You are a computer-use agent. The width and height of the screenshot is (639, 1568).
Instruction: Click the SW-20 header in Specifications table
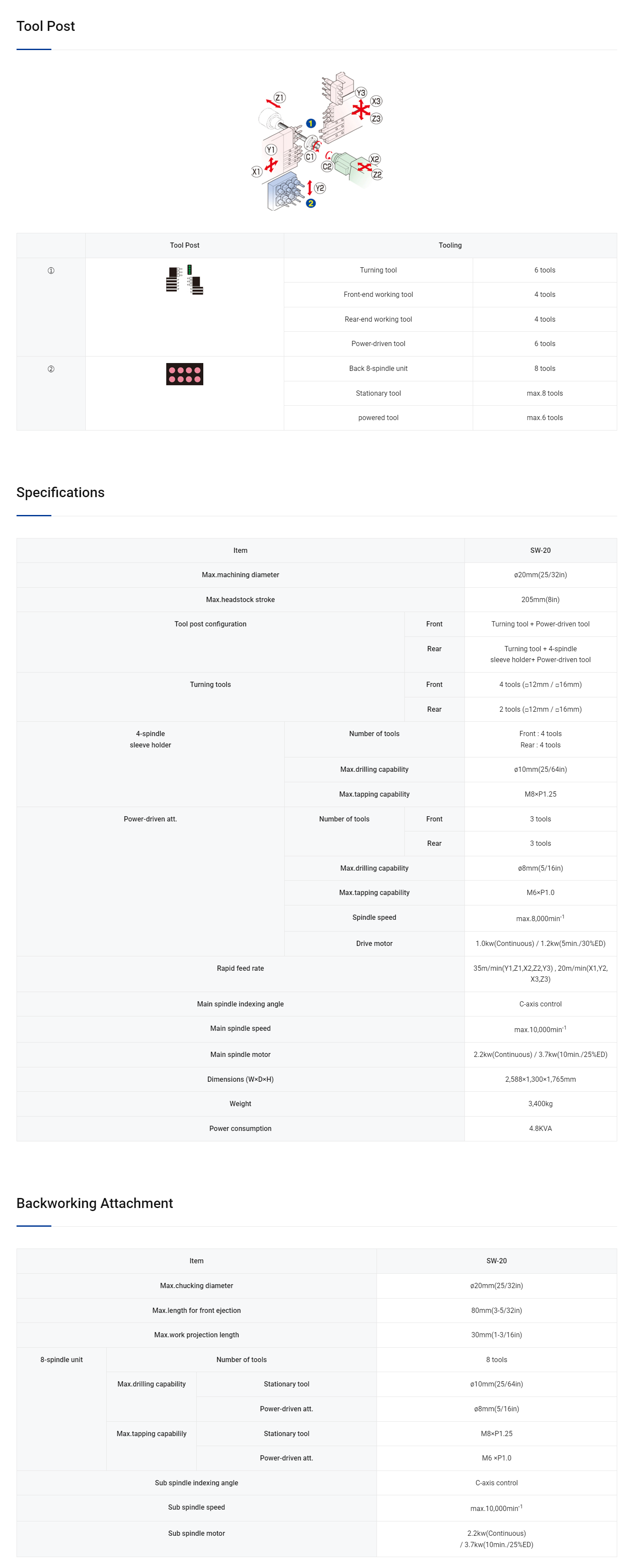(x=540, y=550)
